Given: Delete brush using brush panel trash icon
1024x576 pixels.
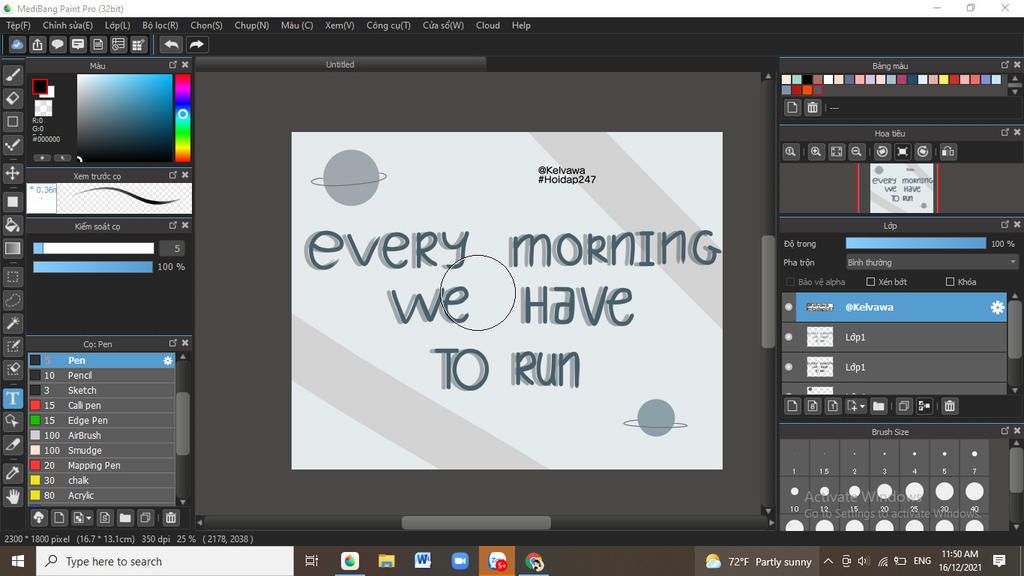Looking at the screenshot, I should [170, 518].
